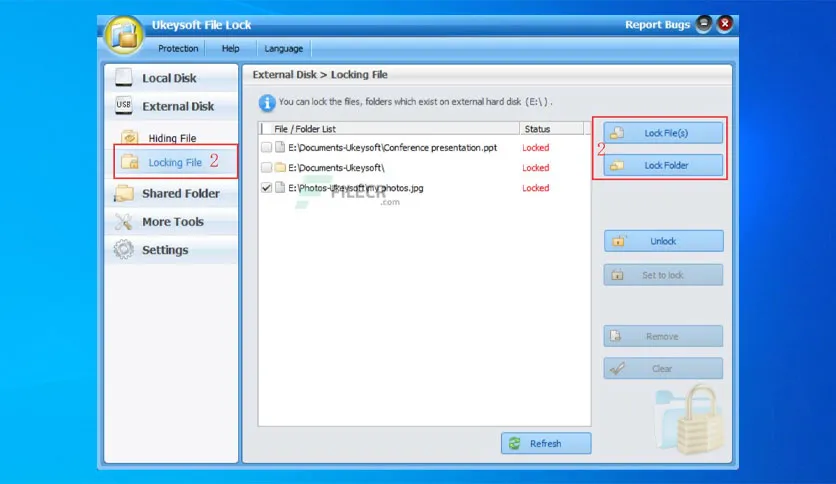Minimize the Ukeysoft File Lock window
Image resolution: width=836 pixels, height=484 pixels.
click(x=704, y=23)
